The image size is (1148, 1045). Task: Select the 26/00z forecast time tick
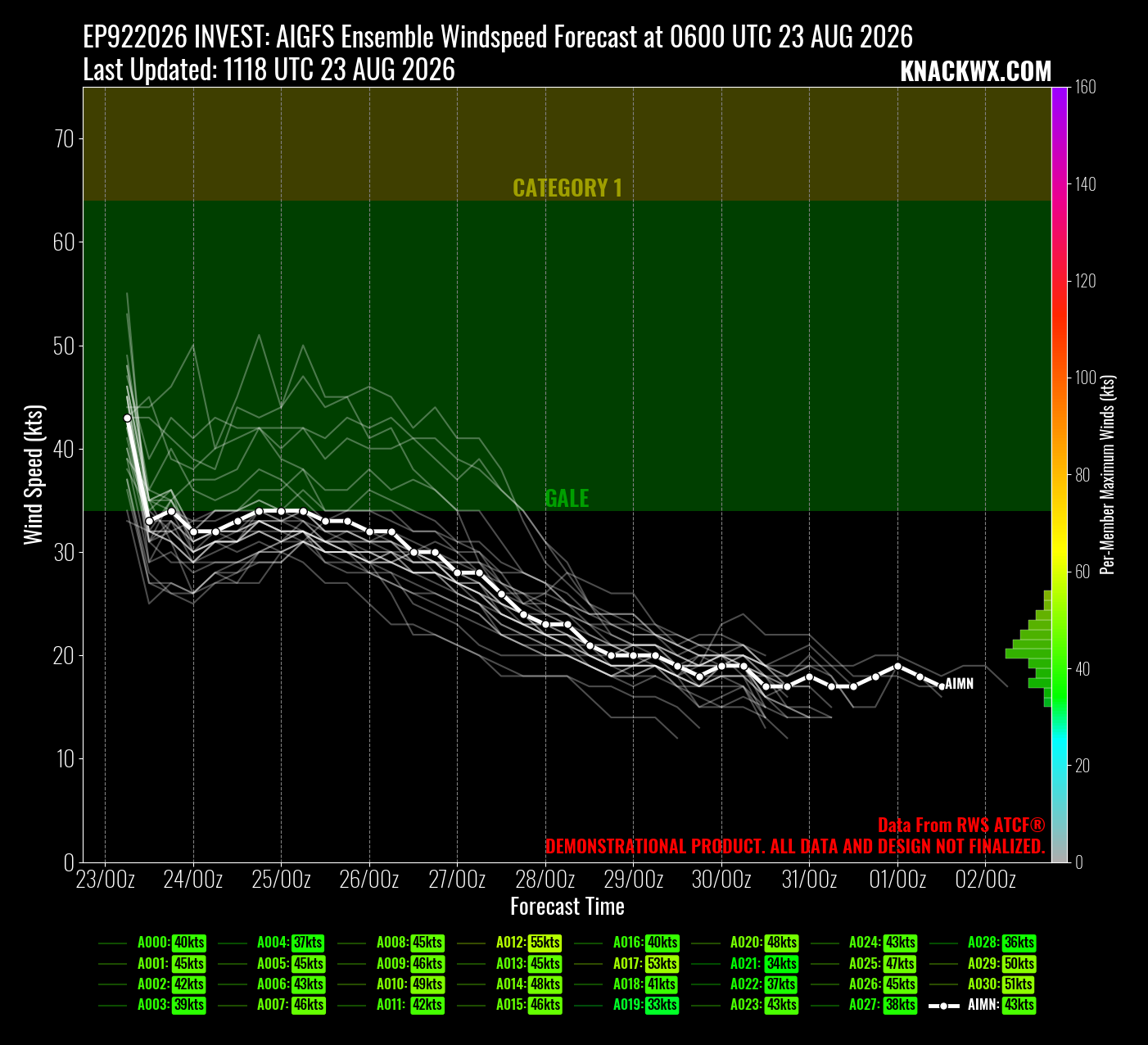click(x=369, y=880)
